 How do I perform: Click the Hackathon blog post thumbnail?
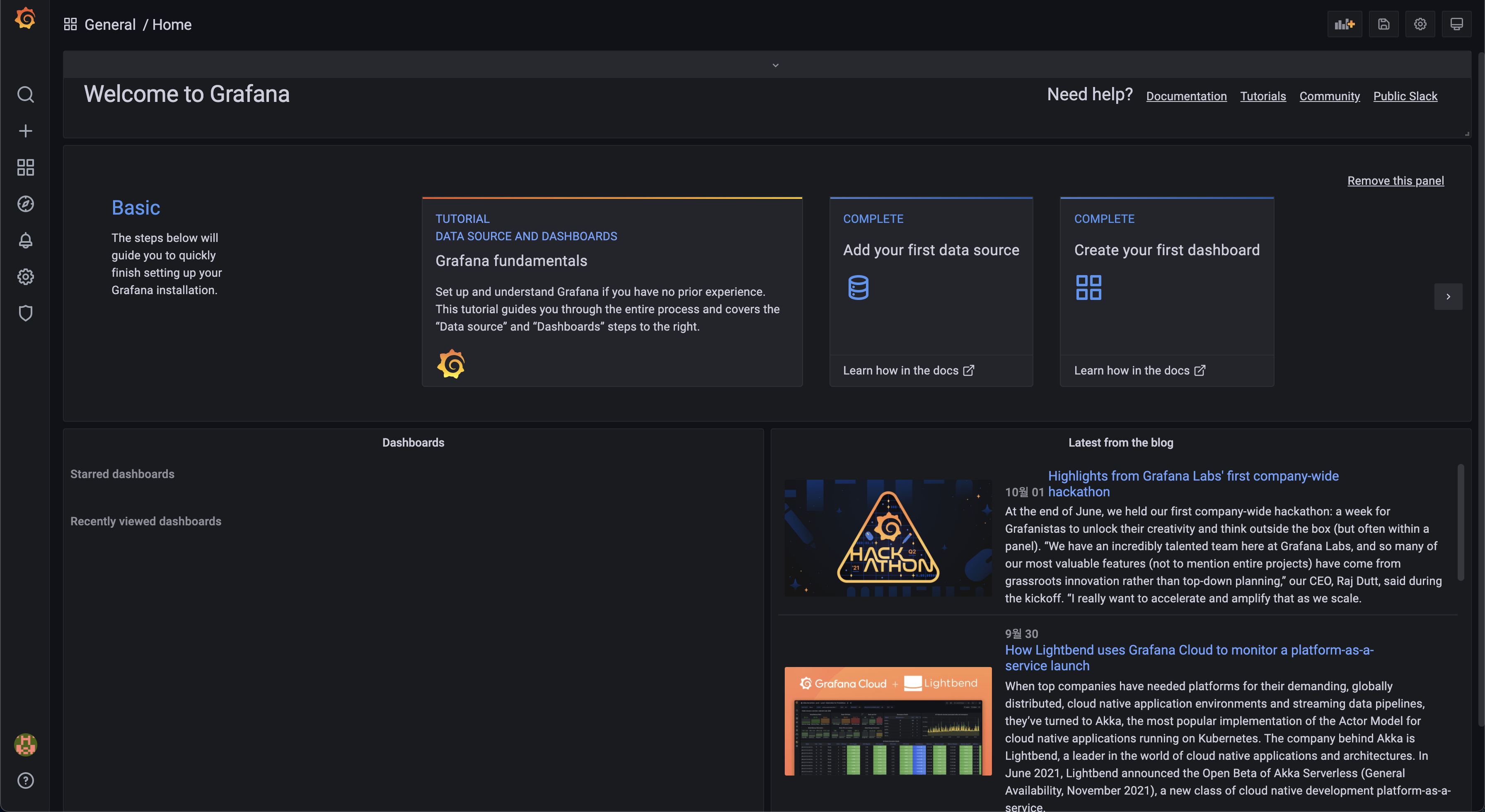pyautogui.click(x=888, y=538)
